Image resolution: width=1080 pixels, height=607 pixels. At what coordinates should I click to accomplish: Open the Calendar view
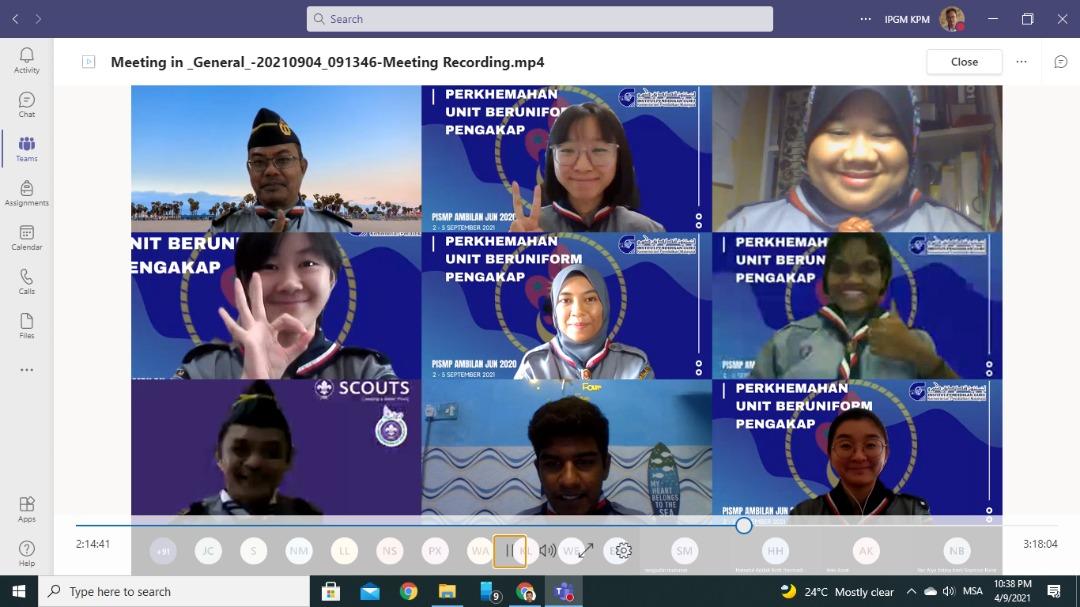tap(27, 237)
